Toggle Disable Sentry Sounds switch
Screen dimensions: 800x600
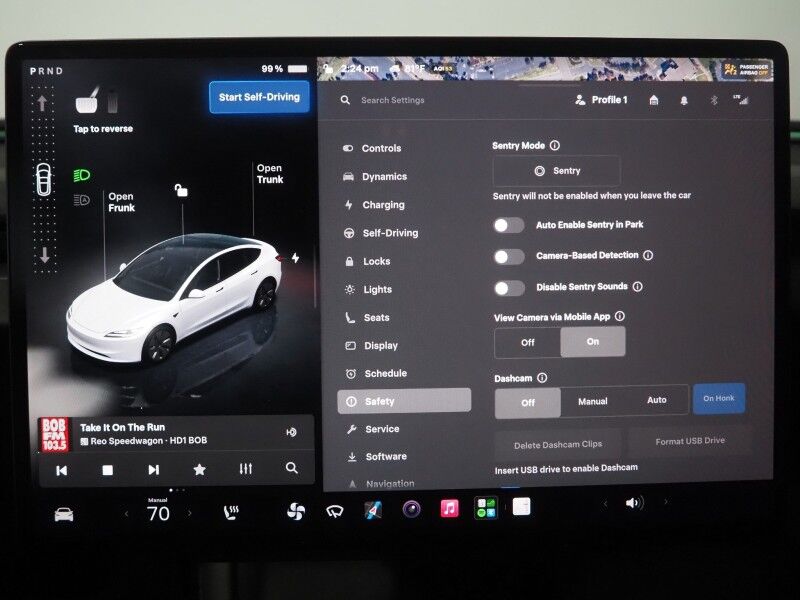click(509, 288)
